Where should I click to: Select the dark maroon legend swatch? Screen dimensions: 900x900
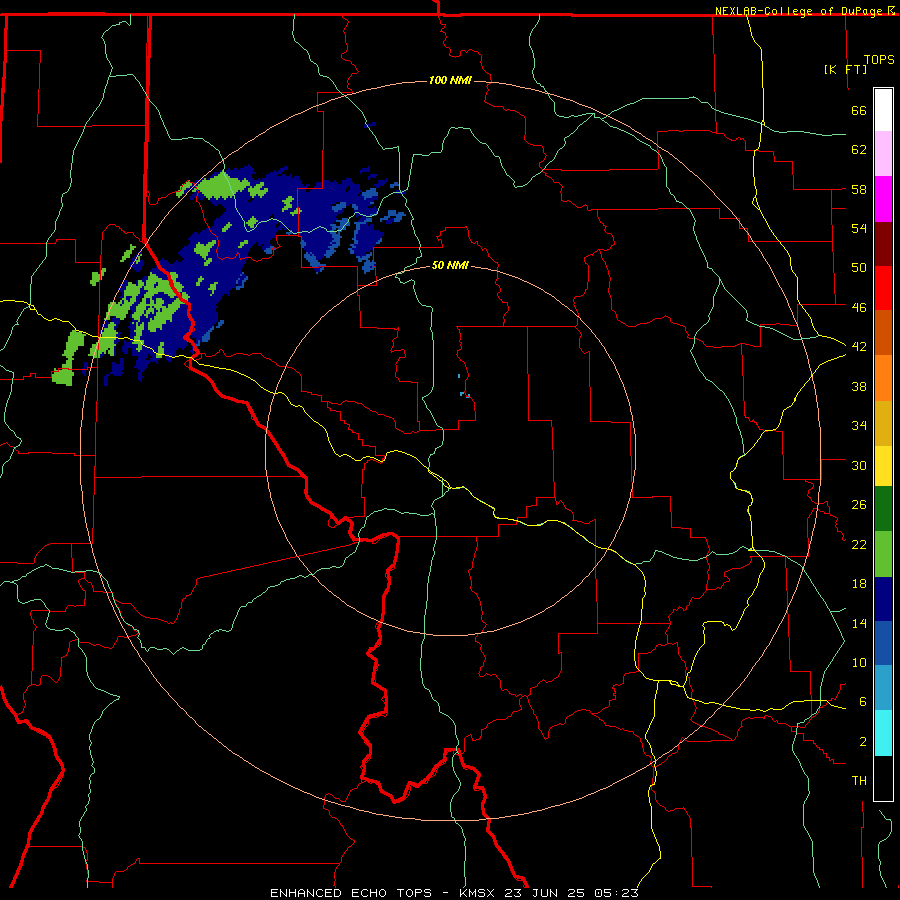[883, 243]
